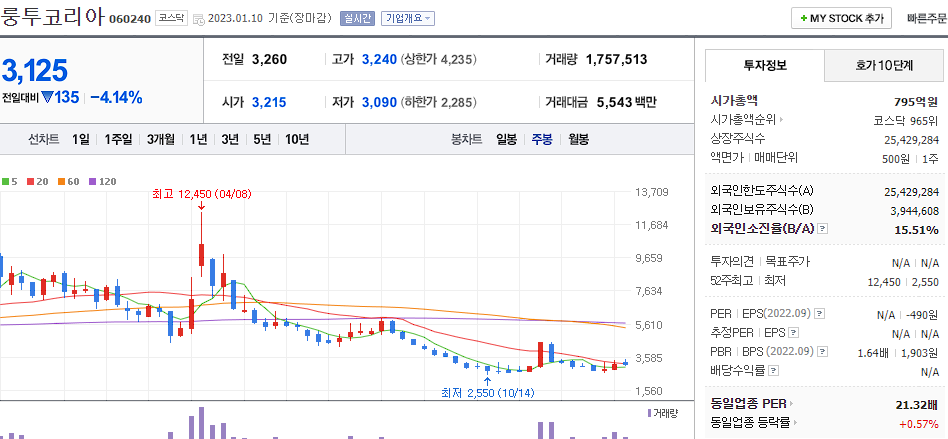Click the -4.14% change percentage
948x439 pixels.
116,97
